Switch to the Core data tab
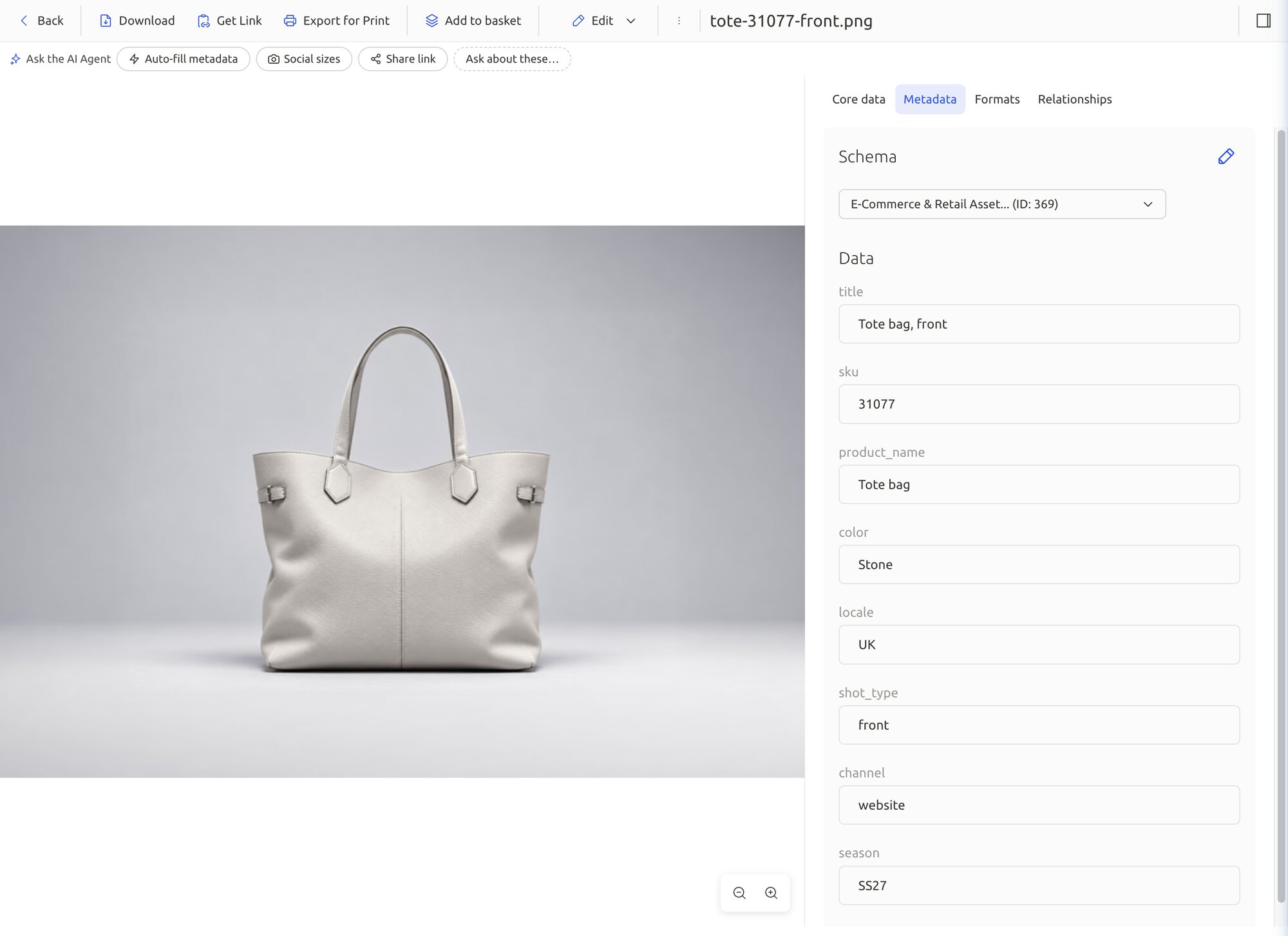Image resolution: width=1288 pixels, height=936 pixels. coord(858,99)
